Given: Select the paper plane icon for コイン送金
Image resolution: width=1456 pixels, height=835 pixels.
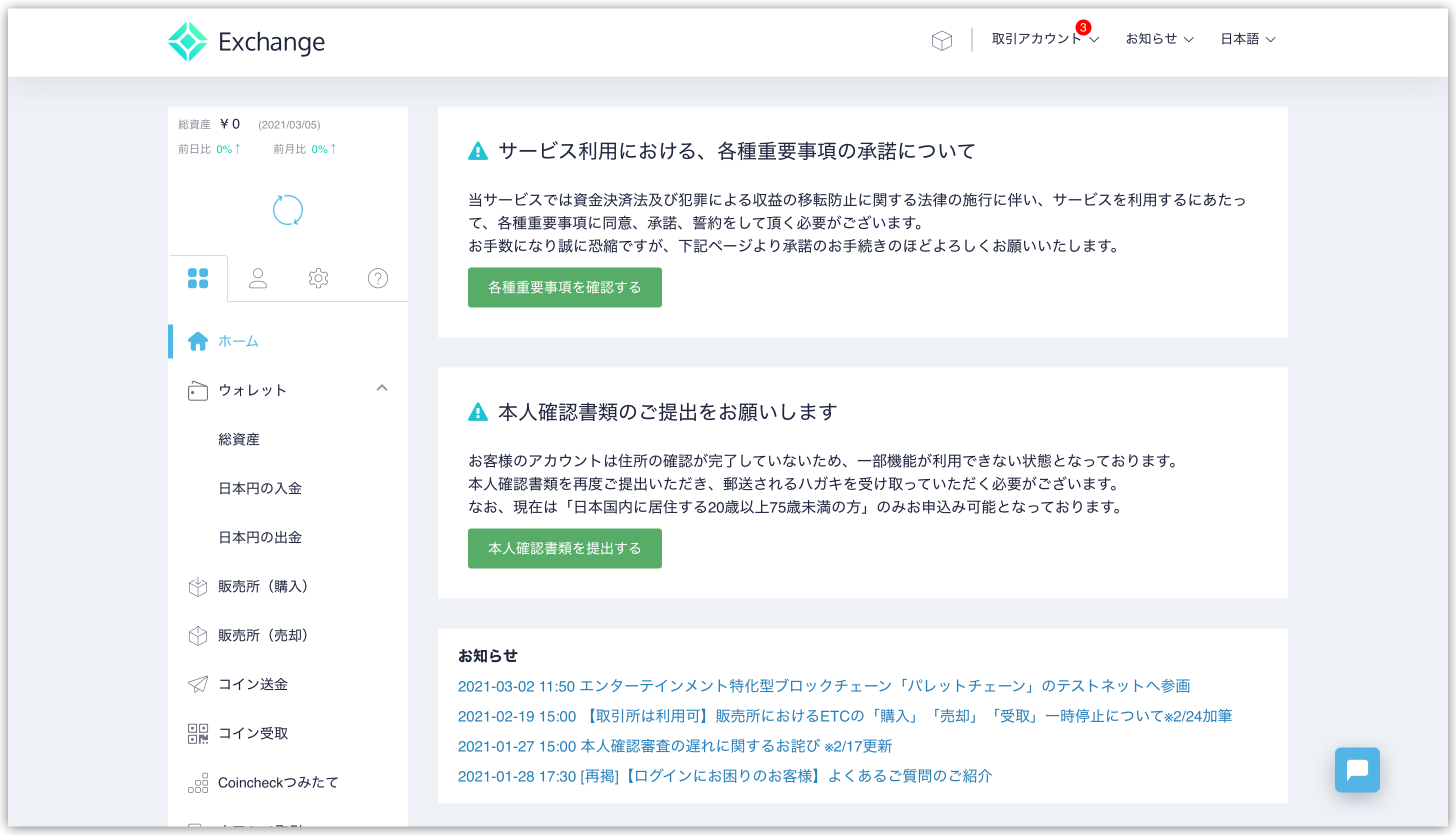Looking at the screenshot, I should tap(197, 683).
